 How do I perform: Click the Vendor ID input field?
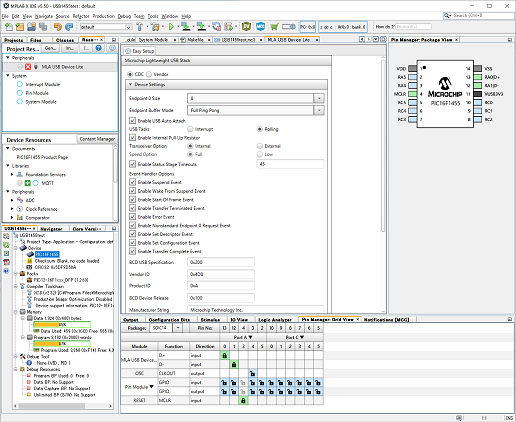[x=221, y=274]
